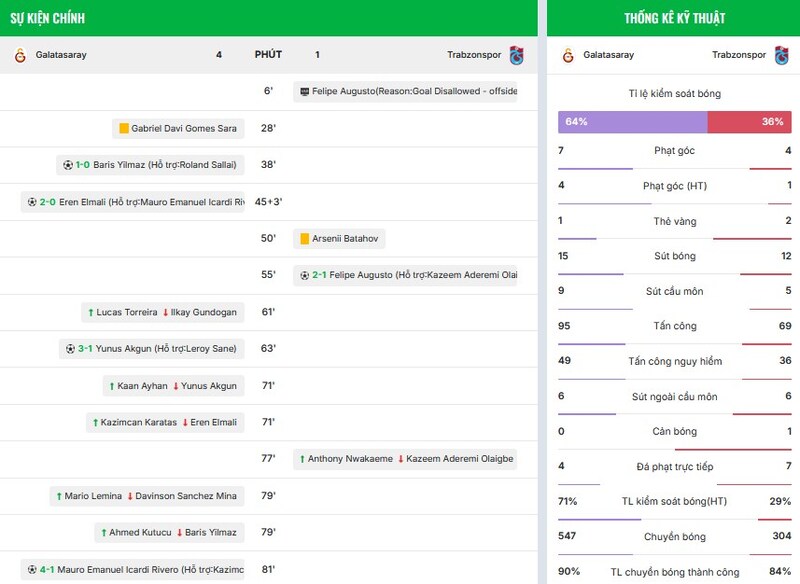This screenshot has width=800, height=584.
Task: Click goal ball icon for 1-0 Baris Yilmaz
Action: 68,165
